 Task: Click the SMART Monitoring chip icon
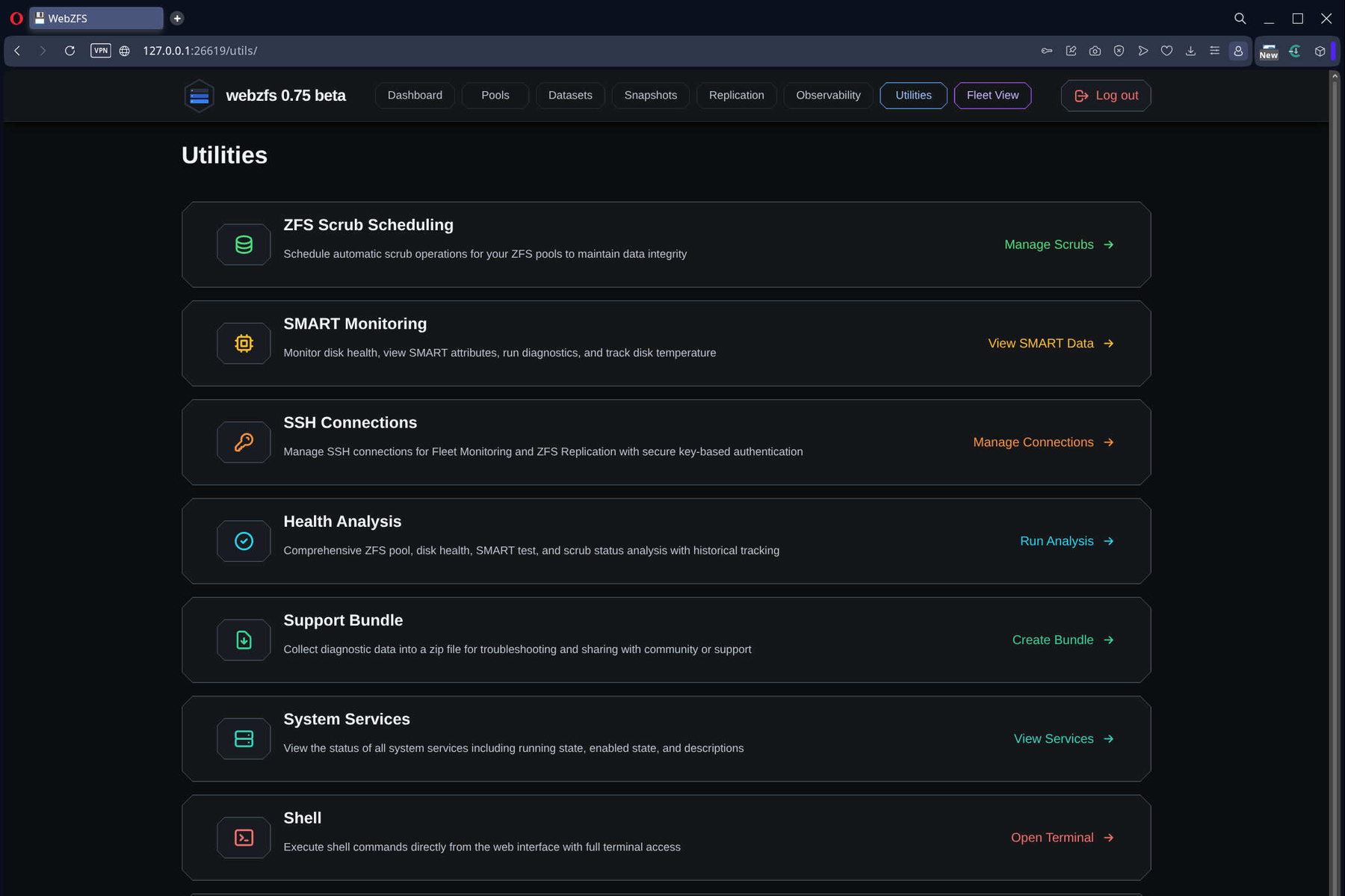tap(244, 343)
